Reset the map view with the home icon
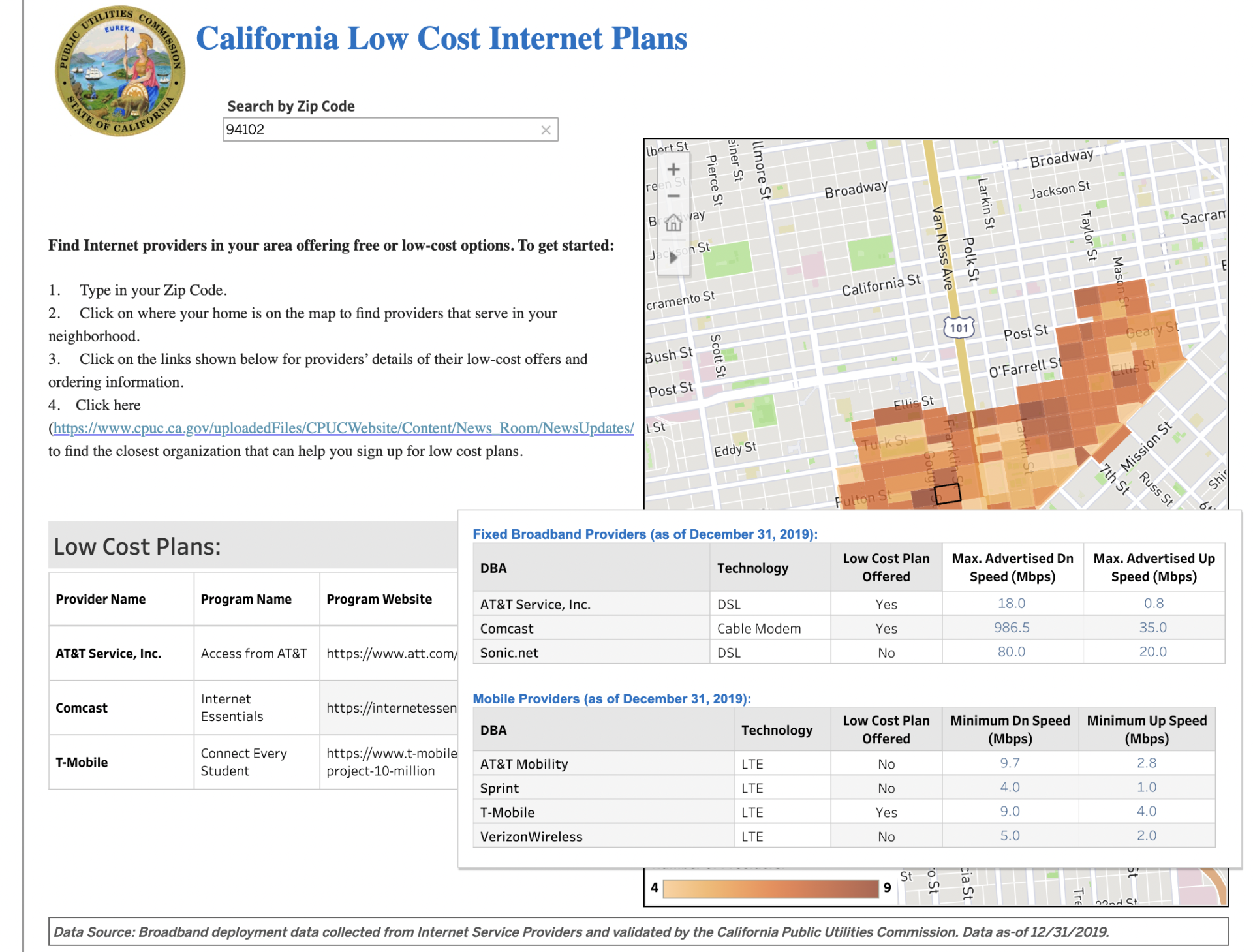This screenshot has height=952, width=1253. (x=673, y=224)
